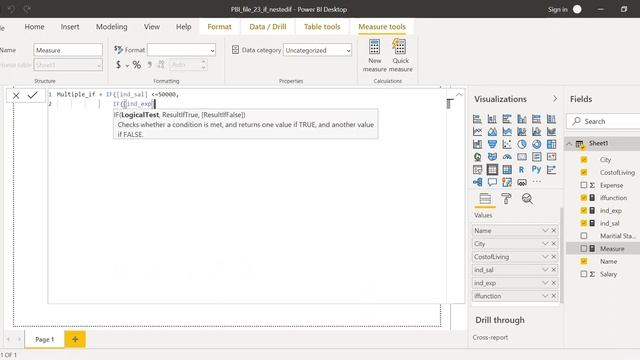Select the stacked column chart visual
The height and width of the screenshot is (360, 640).
(492, 119)
